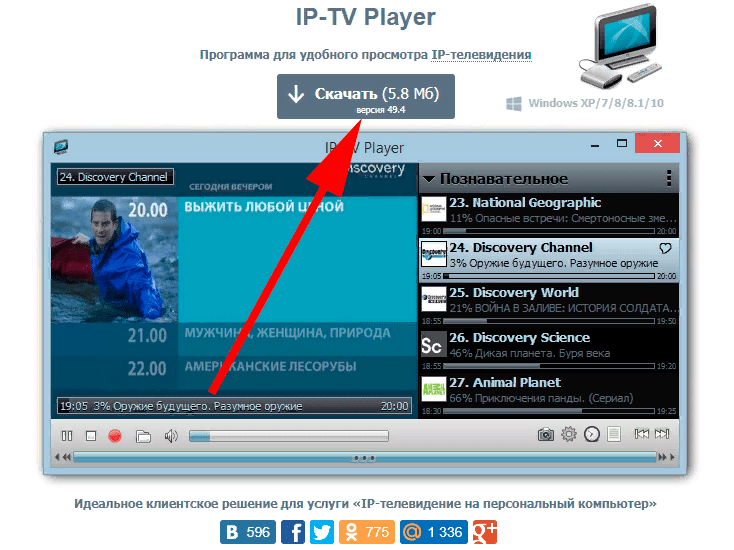
Task: Click National Geographic logo thumbnail
Action: (433, 209)
